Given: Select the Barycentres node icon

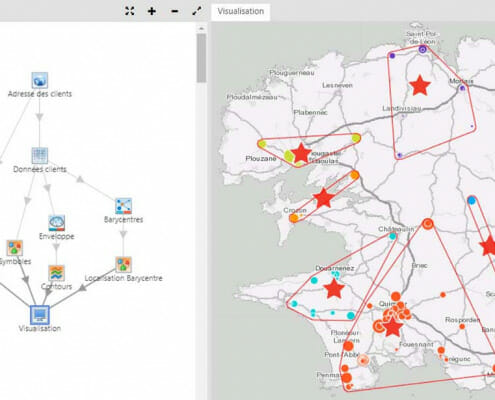Looking at the screenshot, I should [x=123, y=206].
